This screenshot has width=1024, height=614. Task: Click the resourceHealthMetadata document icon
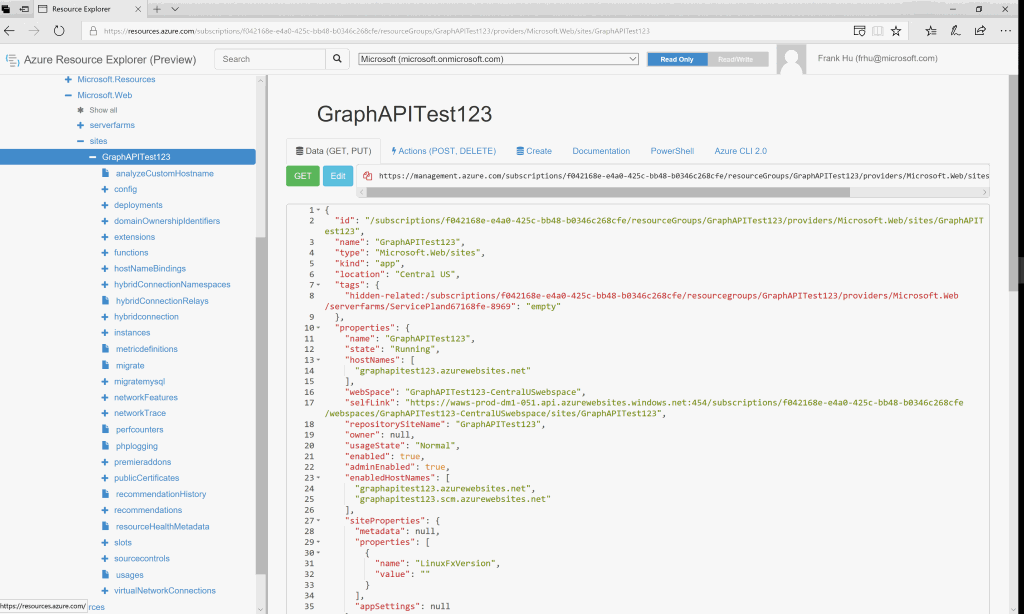tap(105, 526)
